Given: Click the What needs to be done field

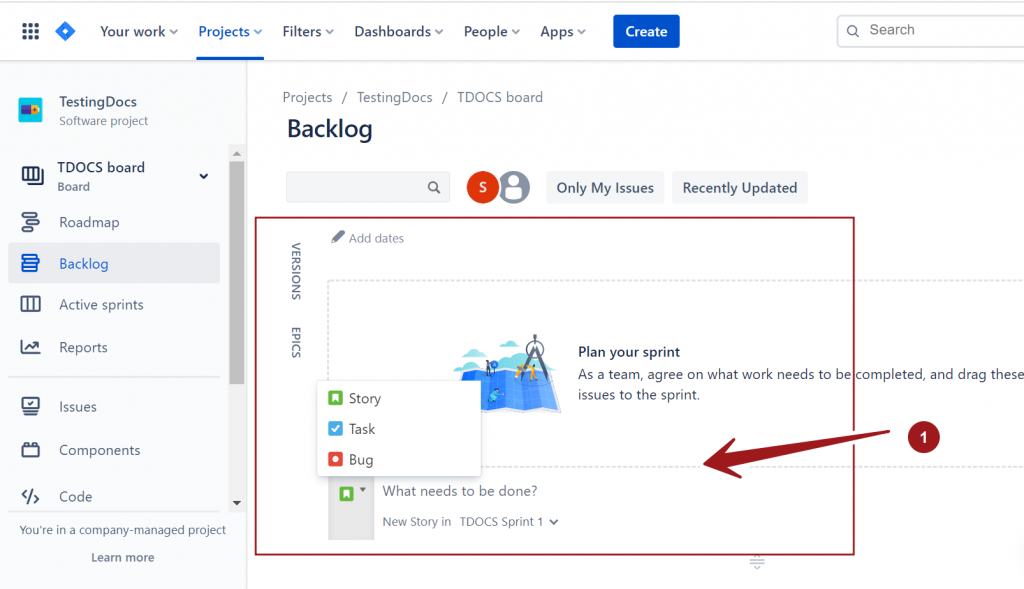Looking at the screenshot, I should coord(460,491).
